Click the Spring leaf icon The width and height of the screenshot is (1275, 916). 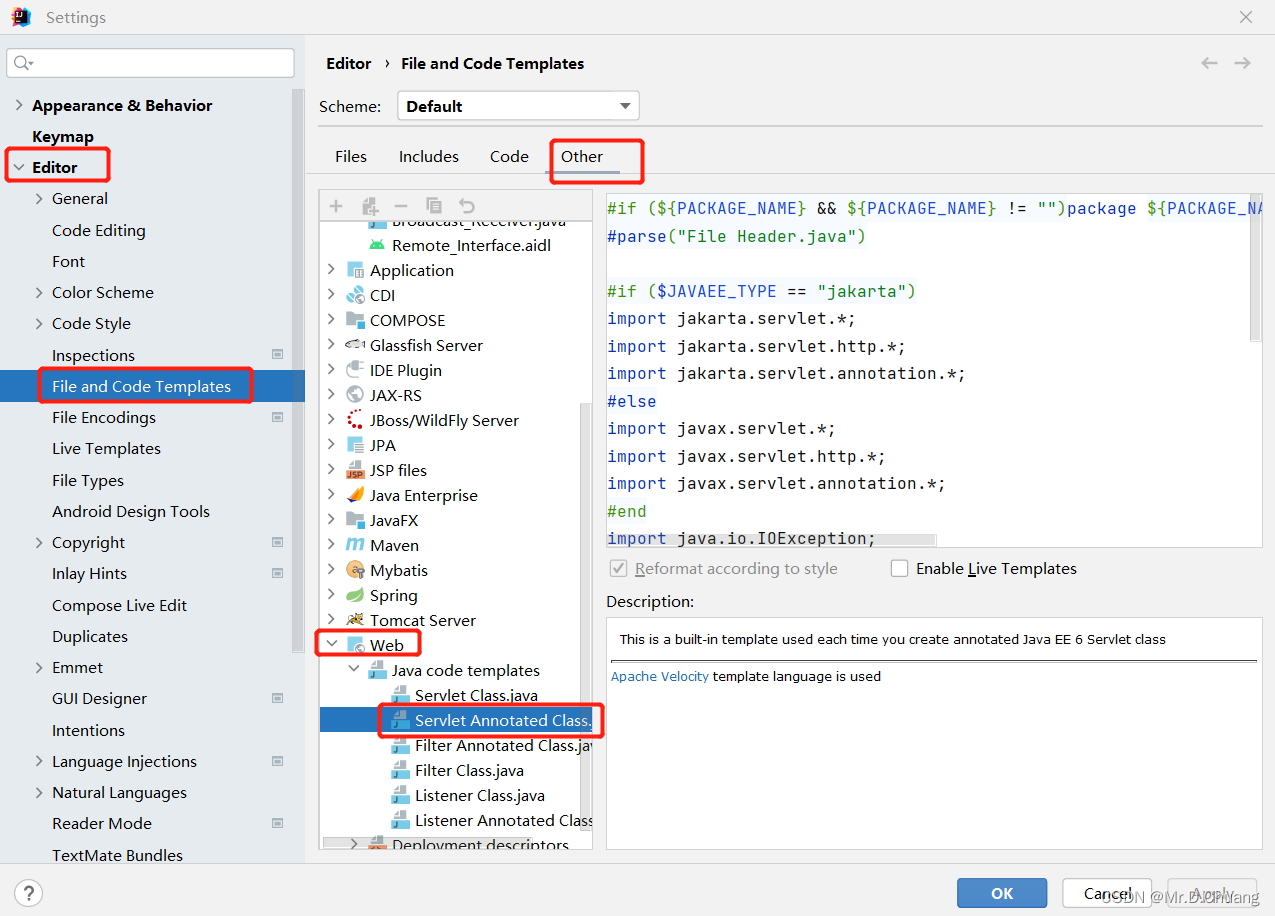coord(355,595)
